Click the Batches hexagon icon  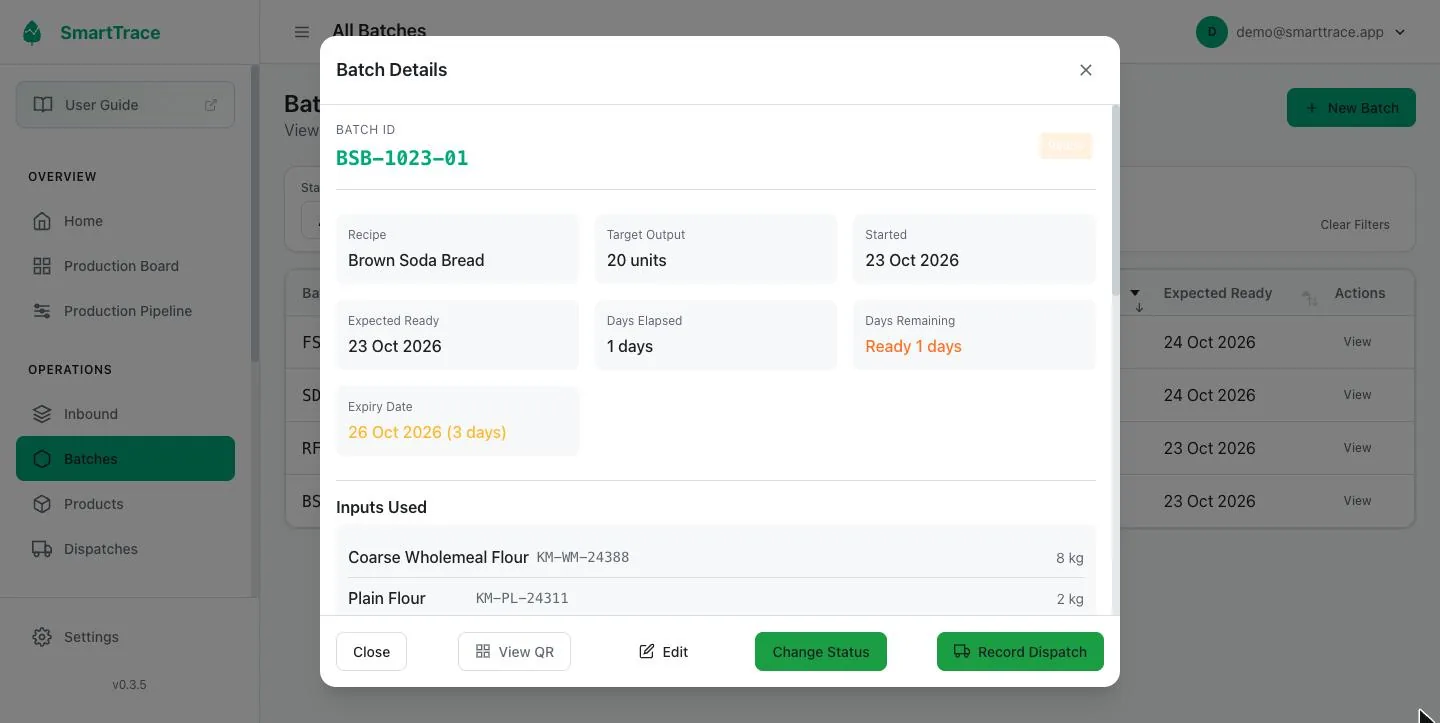point(42,459)
